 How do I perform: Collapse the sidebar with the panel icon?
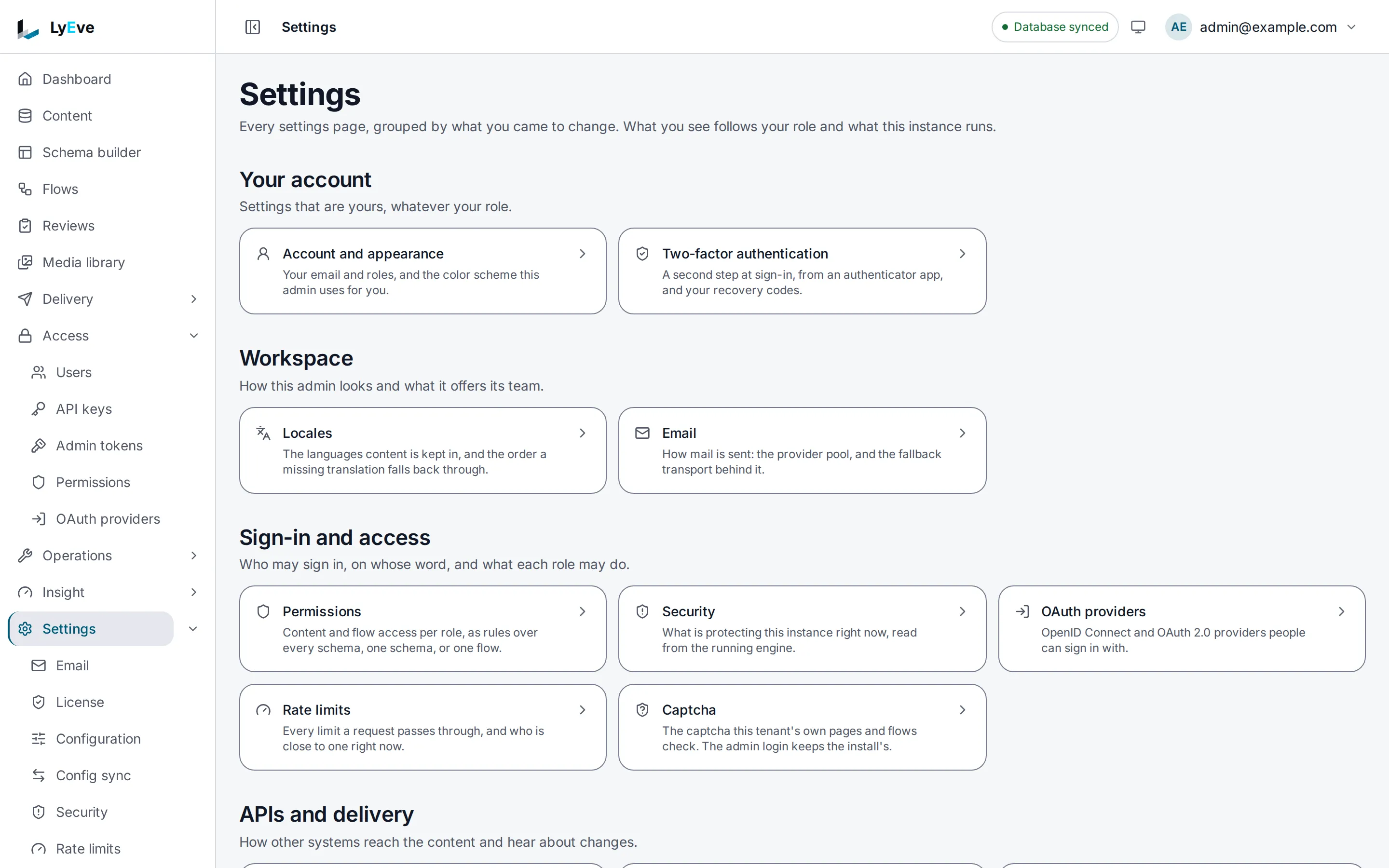[253, 27]
